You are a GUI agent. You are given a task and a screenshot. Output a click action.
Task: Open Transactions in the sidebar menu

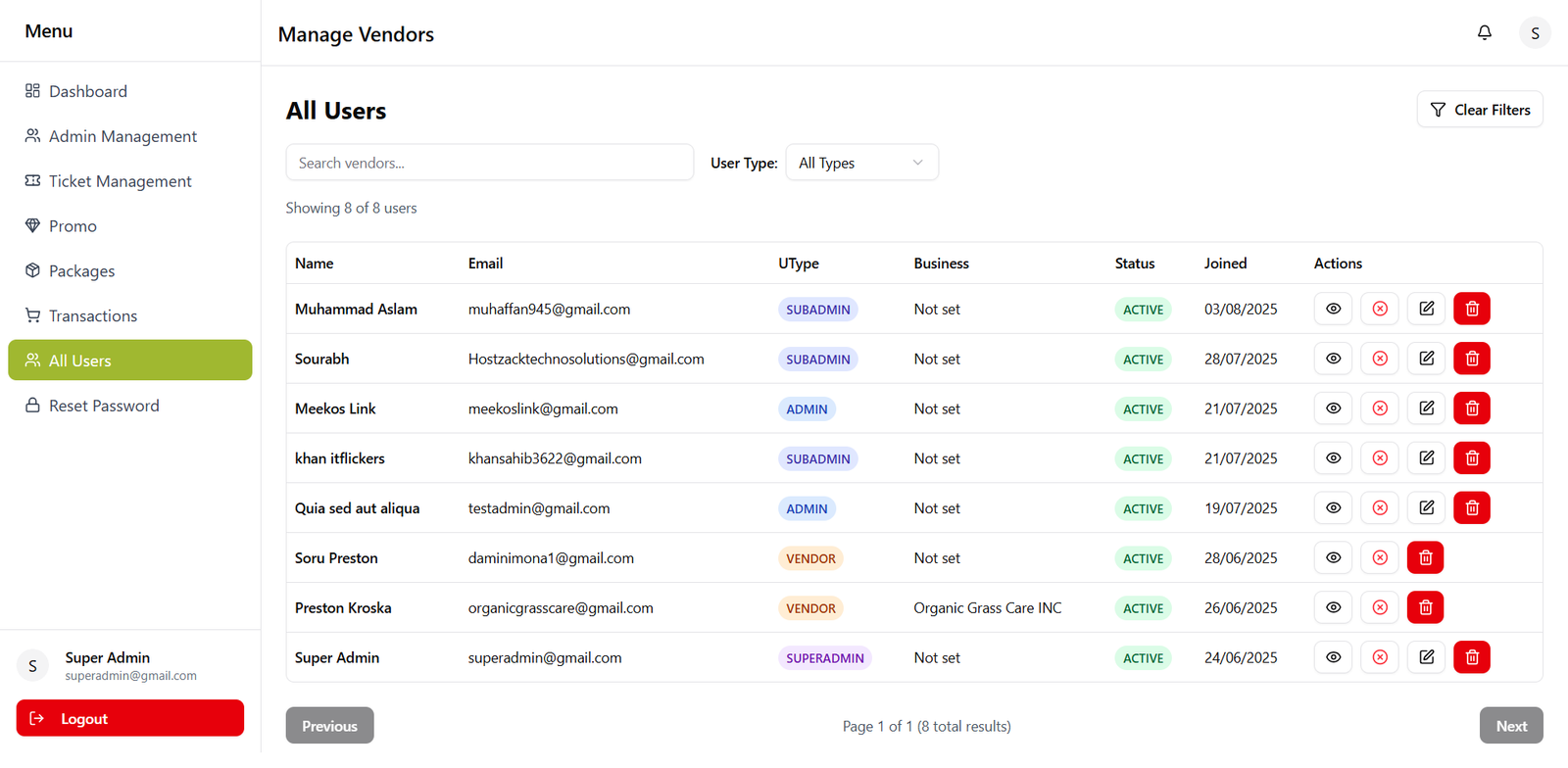click(93, 315)
